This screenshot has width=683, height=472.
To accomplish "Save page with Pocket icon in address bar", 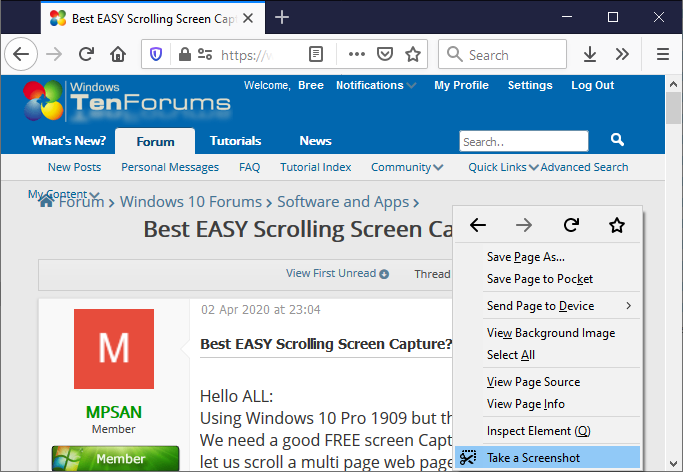I will (385, 54).
